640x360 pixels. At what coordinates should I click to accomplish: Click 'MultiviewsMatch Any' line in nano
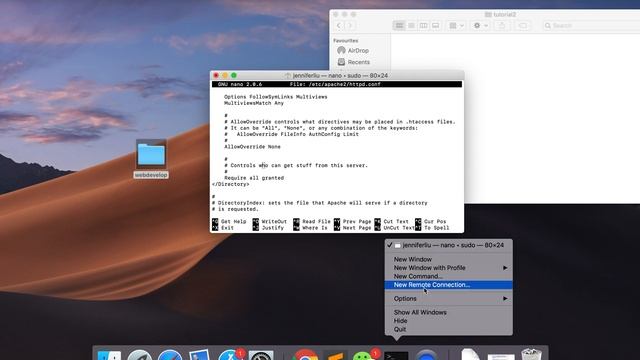[254, 103]
